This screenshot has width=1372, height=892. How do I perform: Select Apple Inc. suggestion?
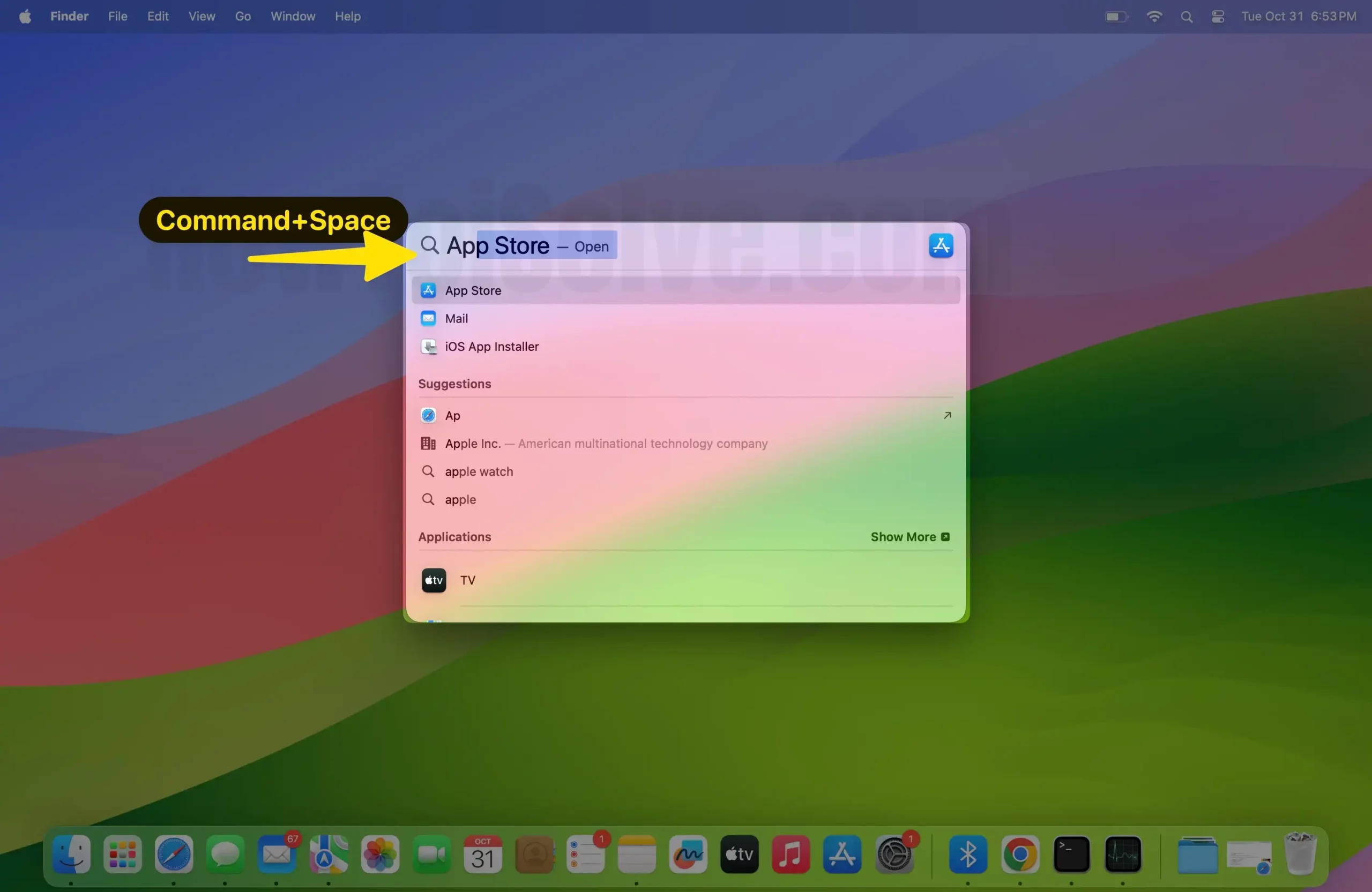coord(685,444)
